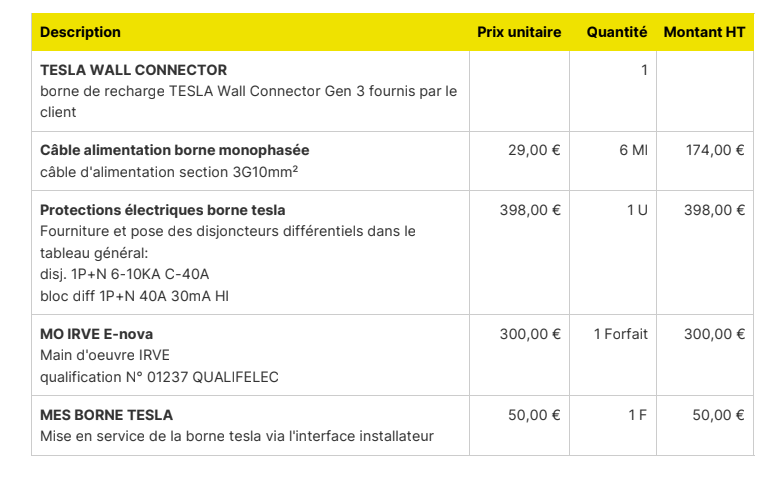Click the qualification N° 01237 QUALIFELEC line
The height and width of the screenshot is (485, 780).
(159, 378)
